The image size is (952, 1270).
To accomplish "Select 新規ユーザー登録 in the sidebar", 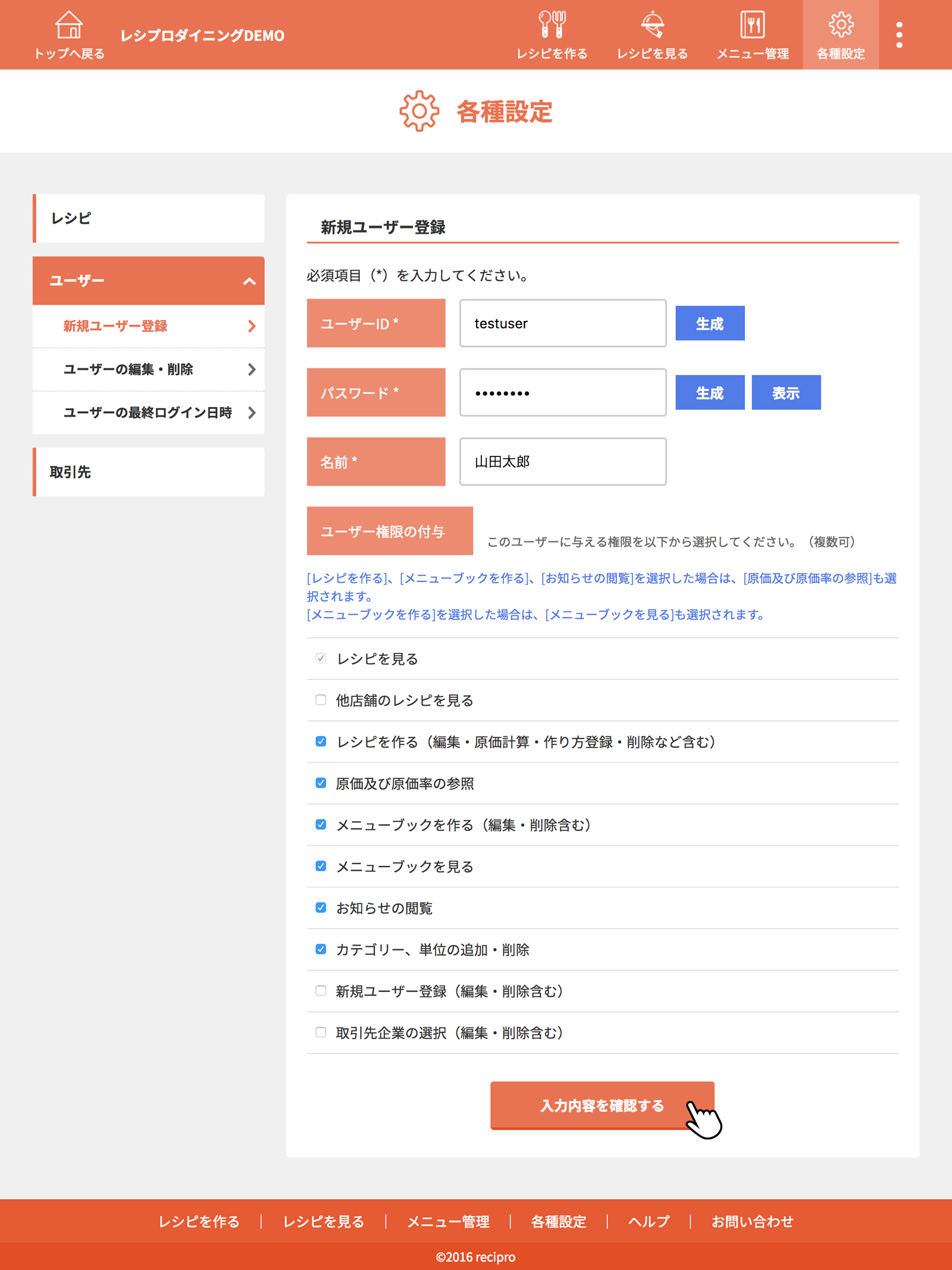I will point(115,326).
